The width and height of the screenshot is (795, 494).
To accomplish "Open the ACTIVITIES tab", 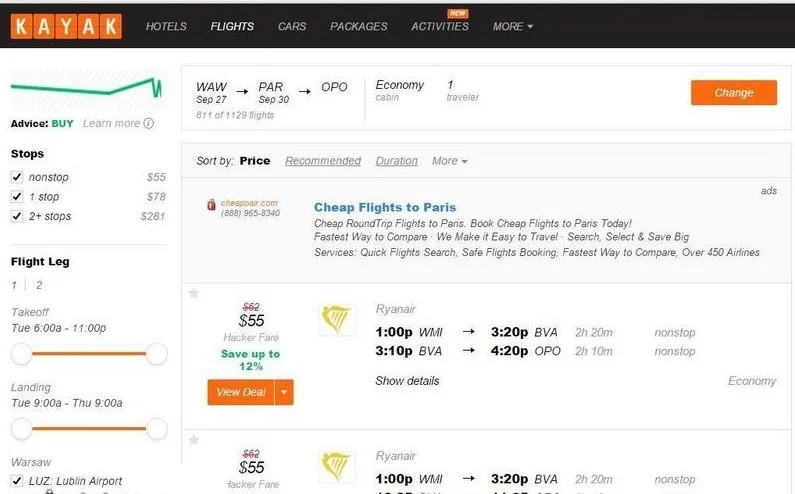I will tap(440, 26).
